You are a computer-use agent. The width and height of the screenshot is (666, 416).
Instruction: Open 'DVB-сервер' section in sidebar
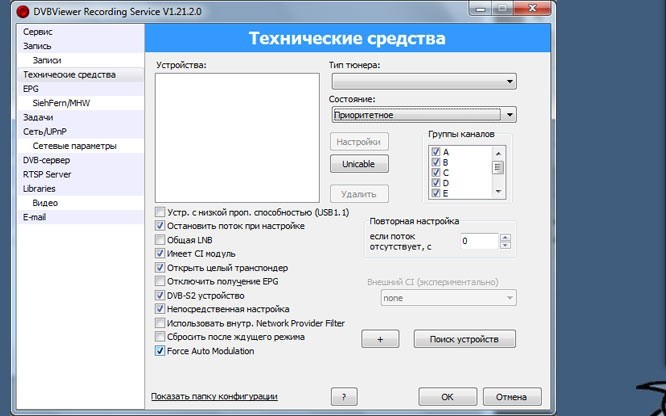[46, 159]
